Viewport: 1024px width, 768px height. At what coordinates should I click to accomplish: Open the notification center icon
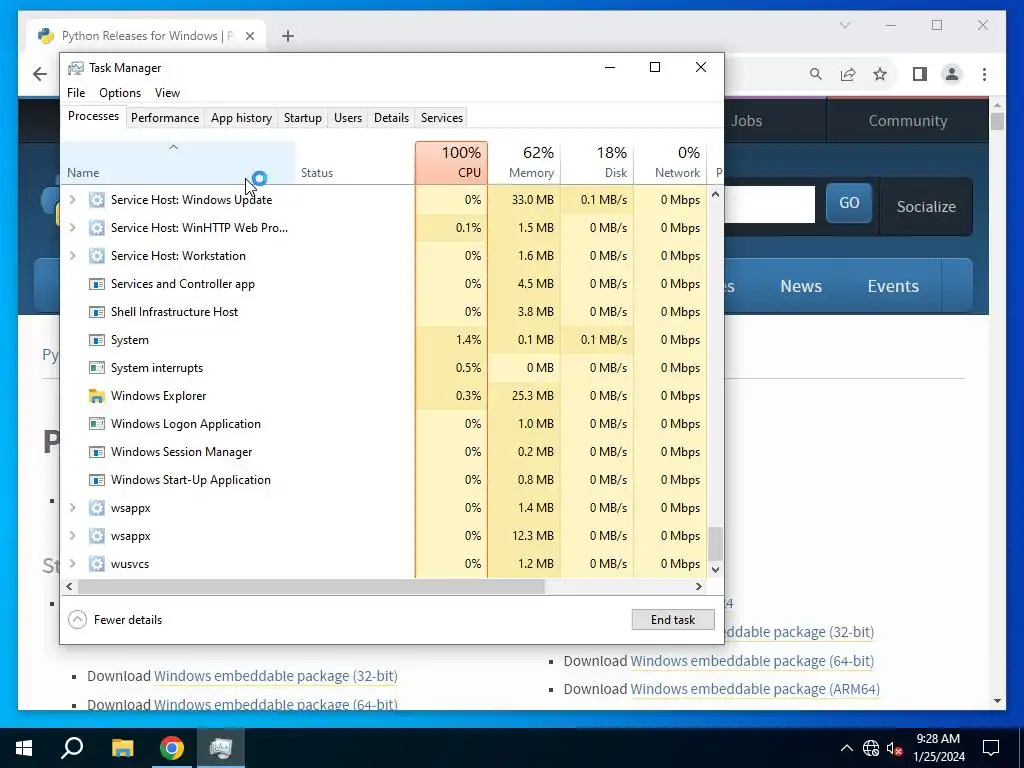(x=991, y=748)
